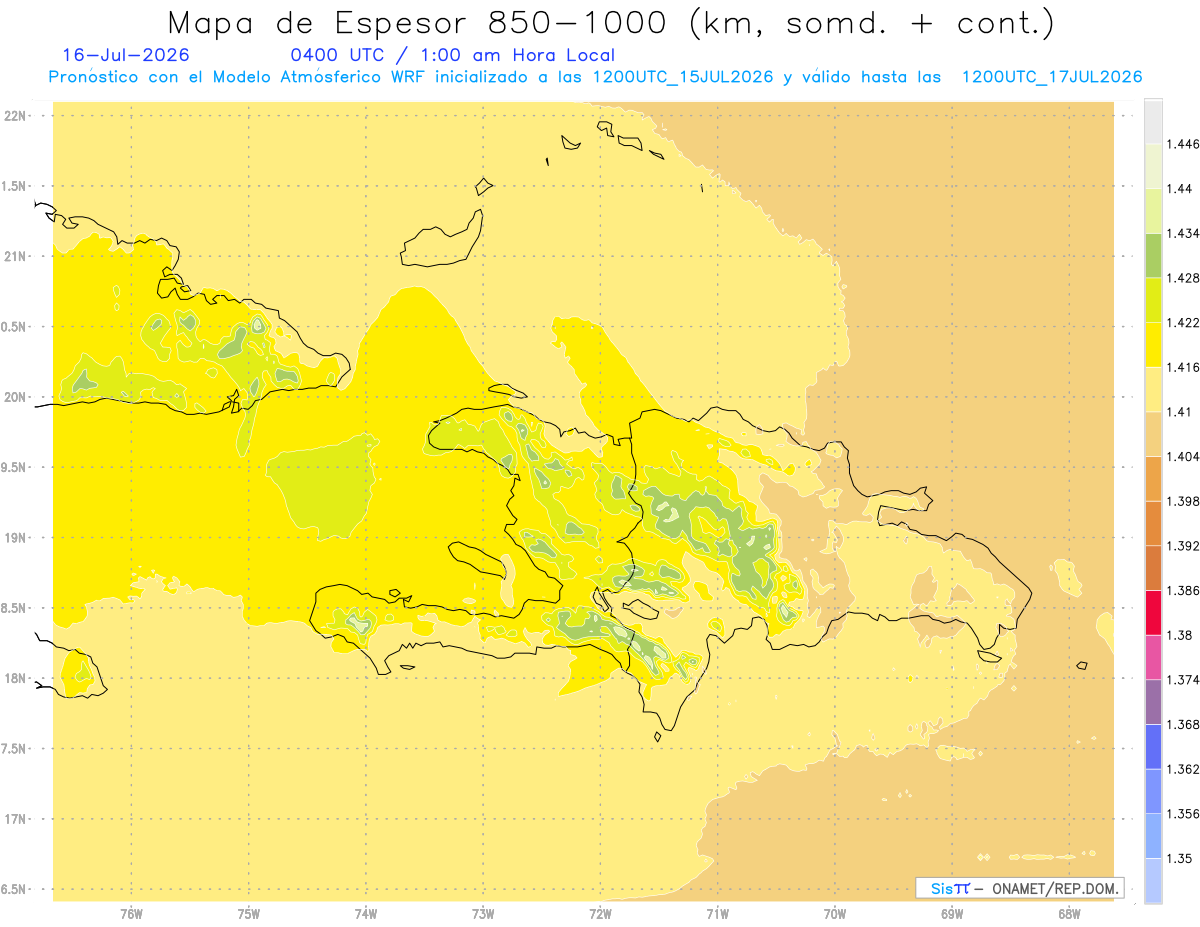The height and width of the screenshot is (927, 1200).
Task: Click the colorbar value '1.416'
Action: (x=1183, y=367)
